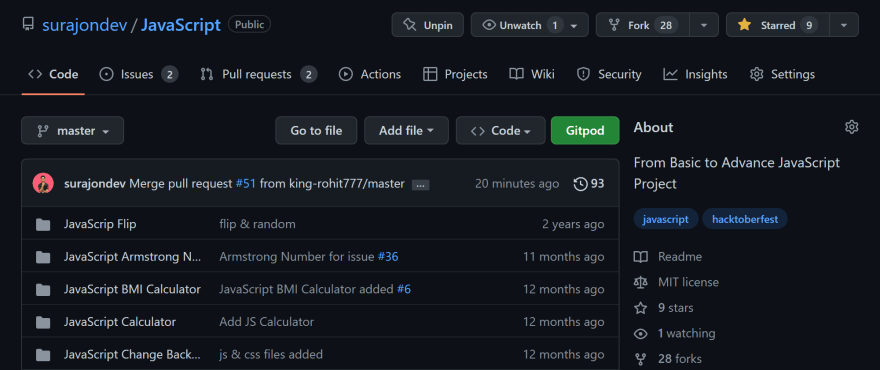Viewport: 880px width, 370px height.
Task: Open the repository Settings tab
Action: (x=782, y=74)
